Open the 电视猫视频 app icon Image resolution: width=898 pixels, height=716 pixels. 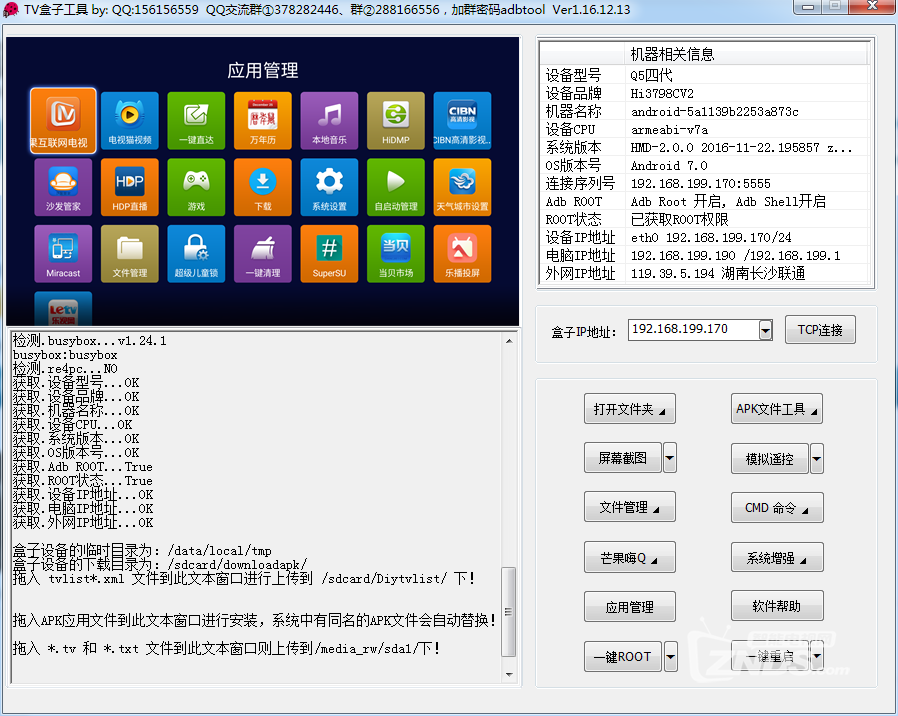point(129,120)
